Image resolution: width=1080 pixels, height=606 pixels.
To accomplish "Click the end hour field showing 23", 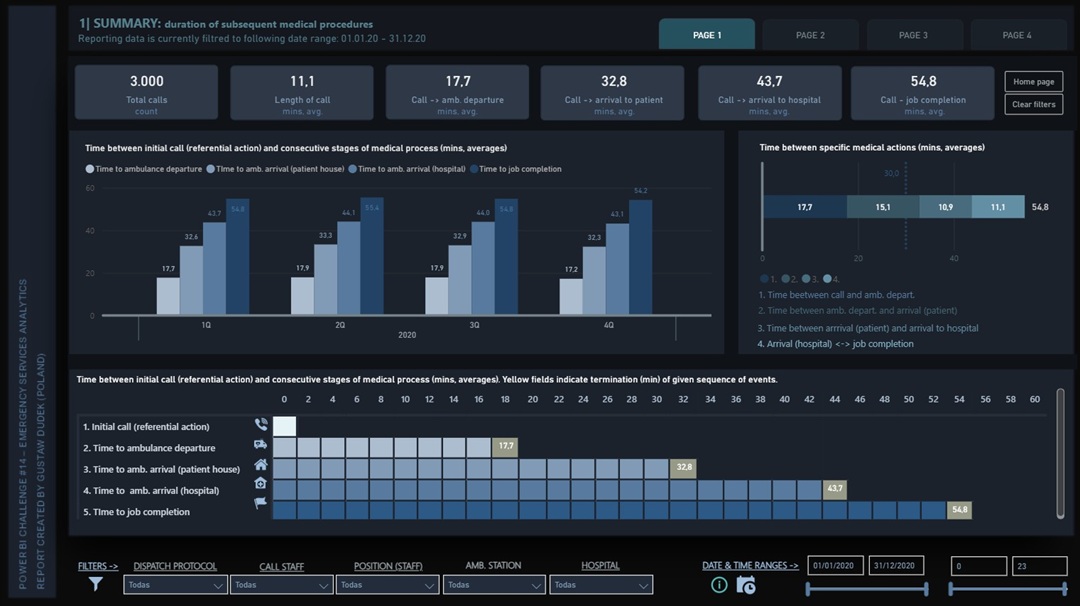I will click(1039, 566).
